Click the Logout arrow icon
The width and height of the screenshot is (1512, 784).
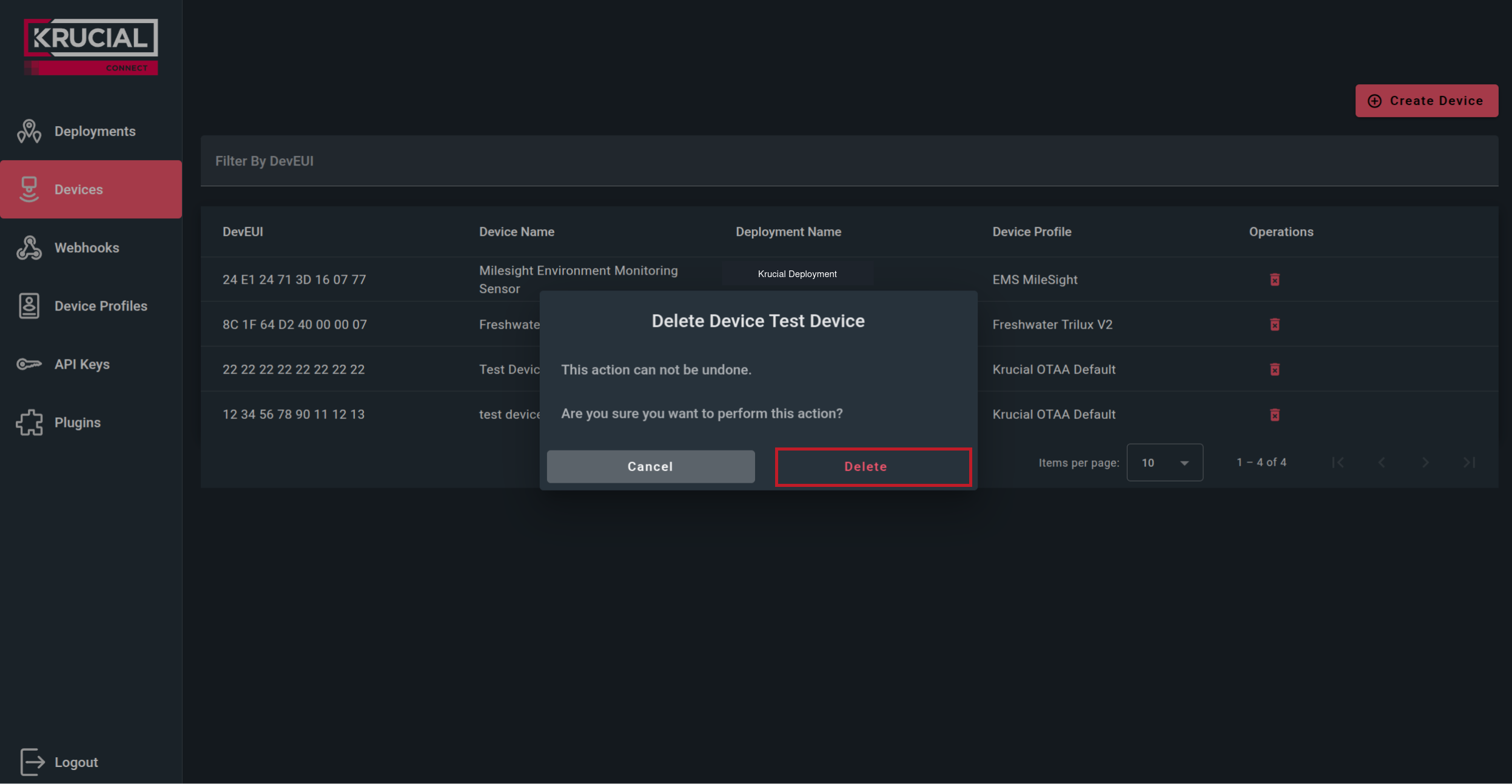click(x=32, y=762)
